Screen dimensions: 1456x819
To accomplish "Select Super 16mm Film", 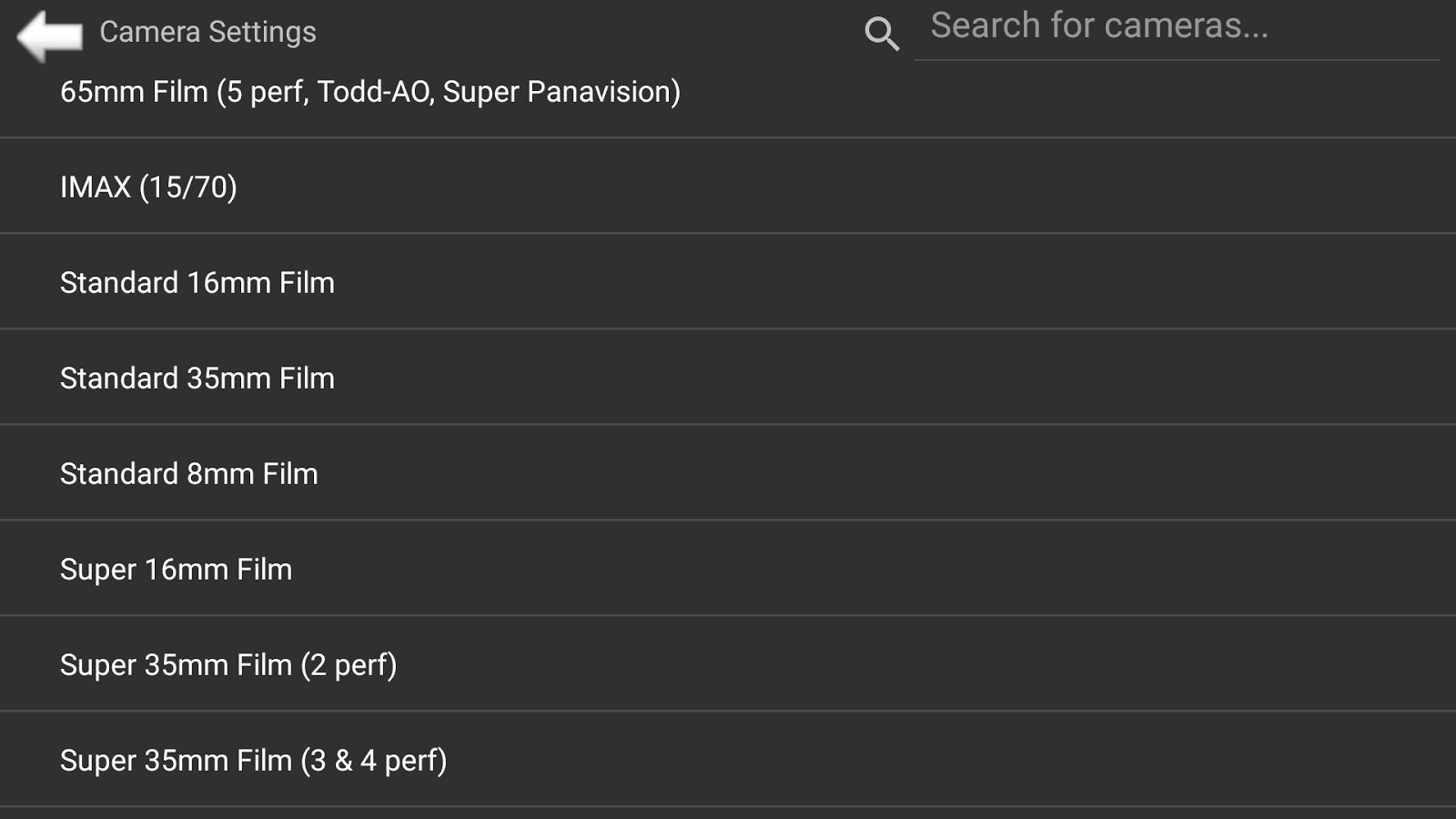I will click(177, 570).
